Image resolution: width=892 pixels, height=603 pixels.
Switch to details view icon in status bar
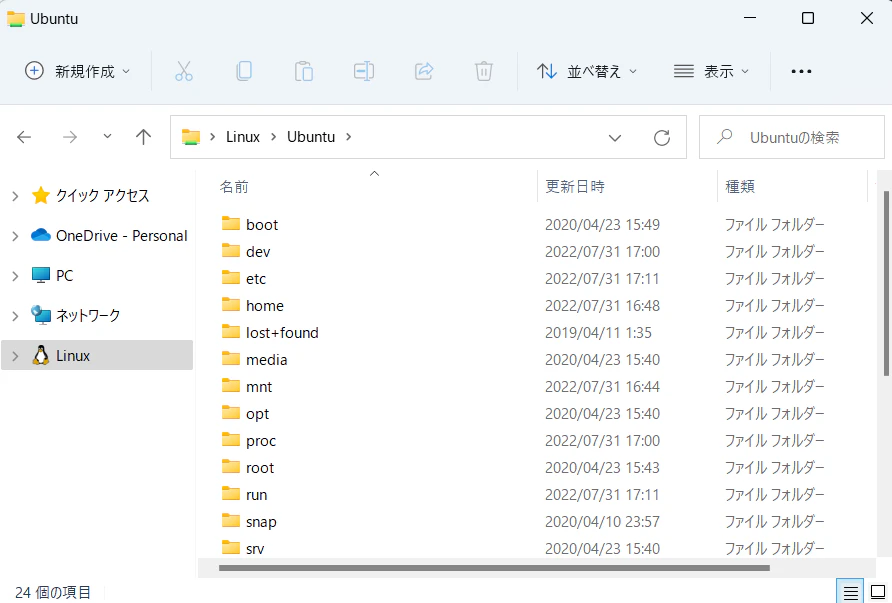pos(850,593)
